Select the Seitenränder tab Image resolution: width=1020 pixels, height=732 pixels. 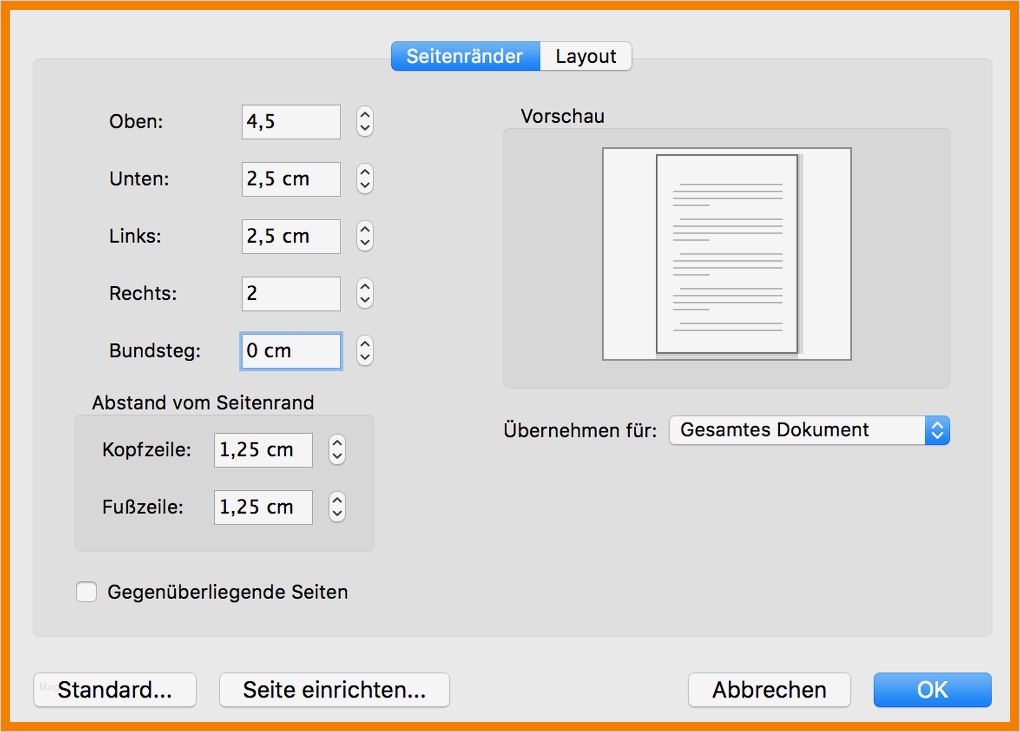pos(465,56)
